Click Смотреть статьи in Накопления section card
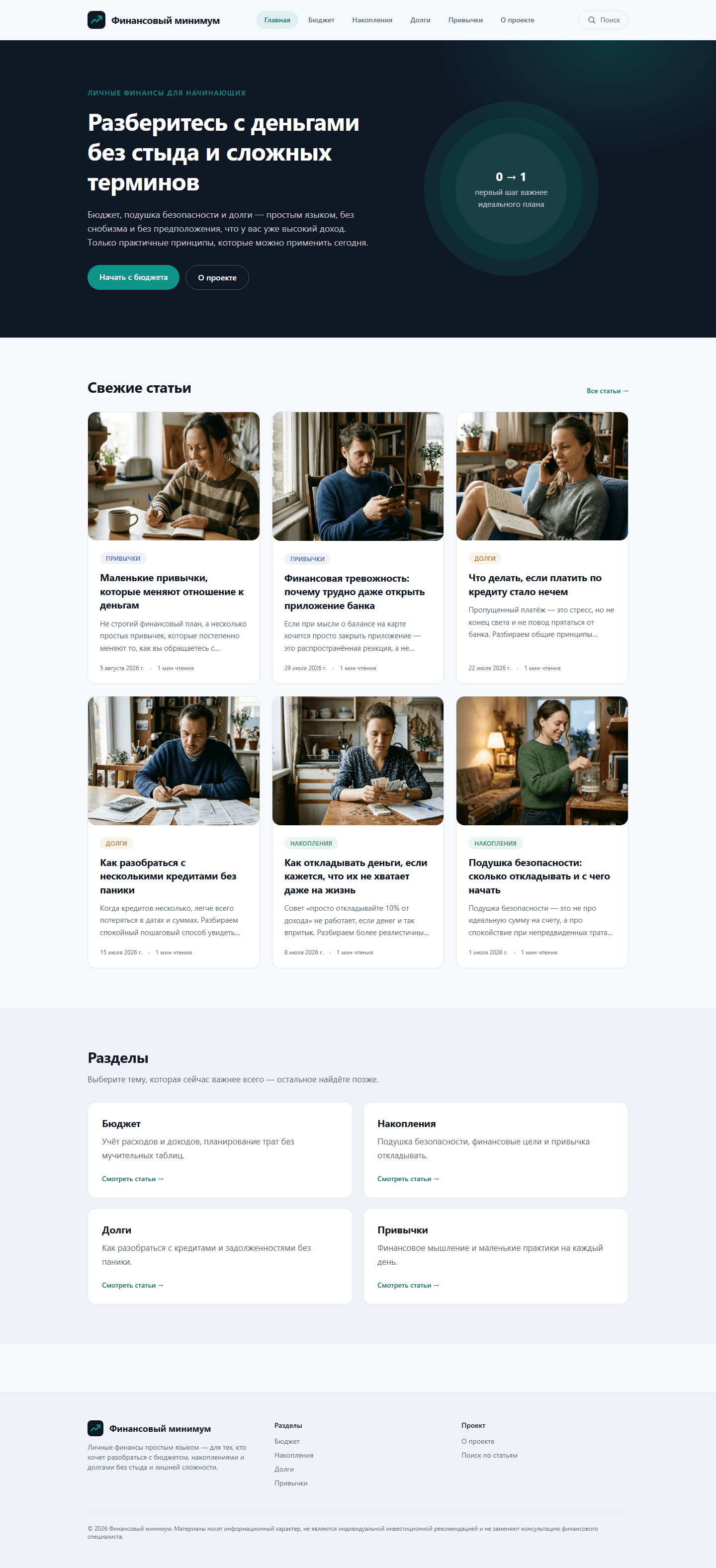This screenshot has height=1568, width=716. (x=408, y=1179)
